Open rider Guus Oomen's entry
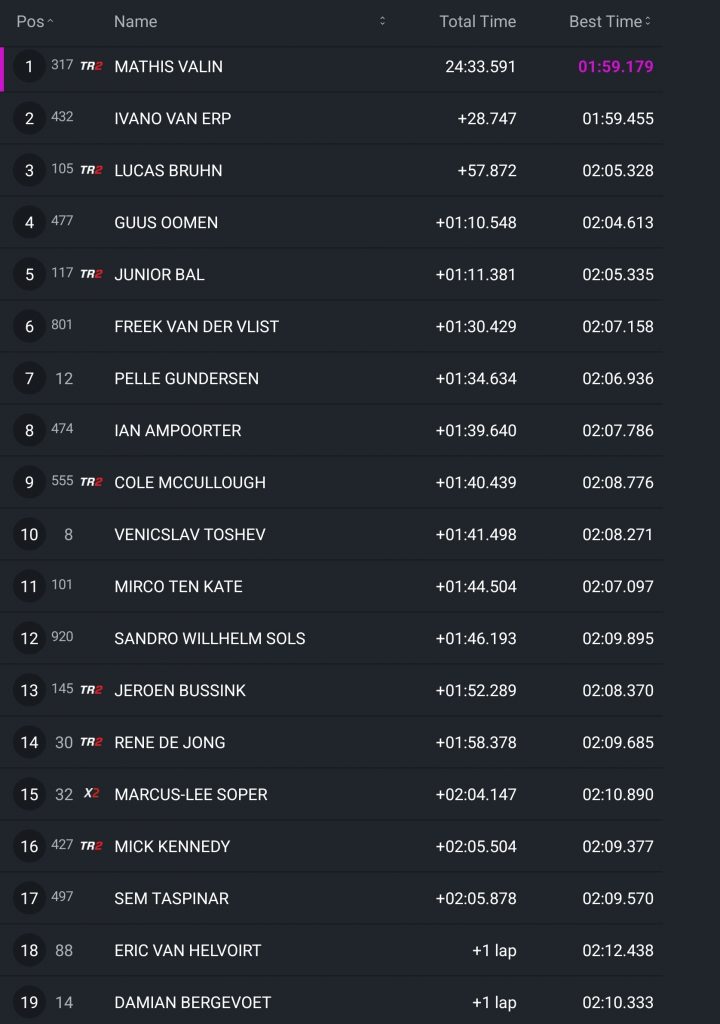The height and width of the screenshot is (1024, 720). click(x=166, y=222)
